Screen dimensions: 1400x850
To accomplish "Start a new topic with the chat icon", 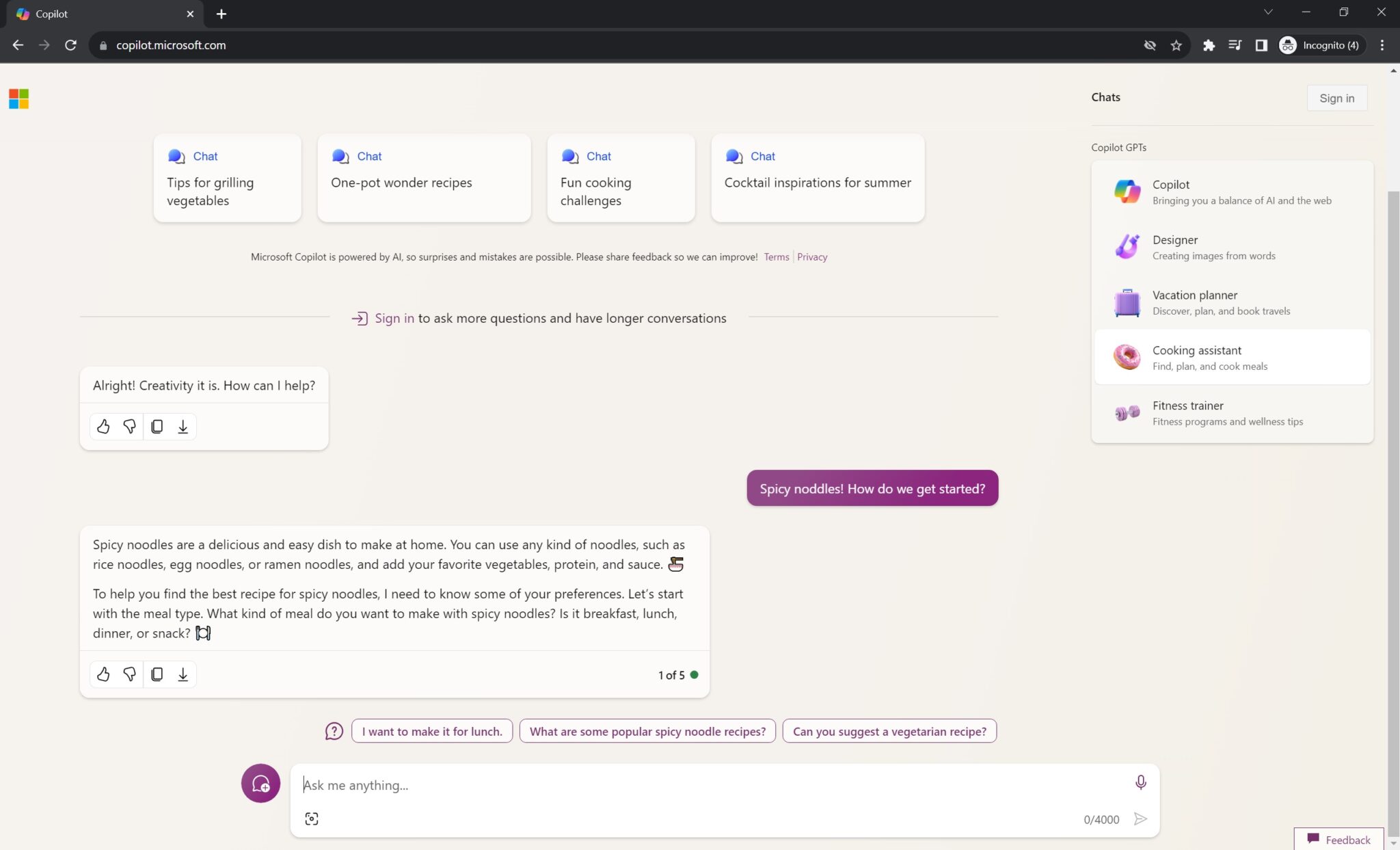I will pyautogui.click(x=260, y=784).
